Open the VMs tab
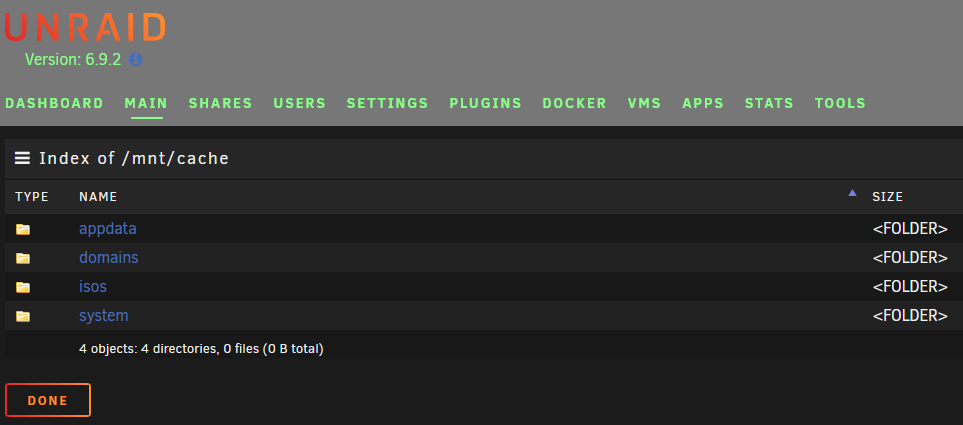Viewport: 963px width, 425px height. point(644,103)
